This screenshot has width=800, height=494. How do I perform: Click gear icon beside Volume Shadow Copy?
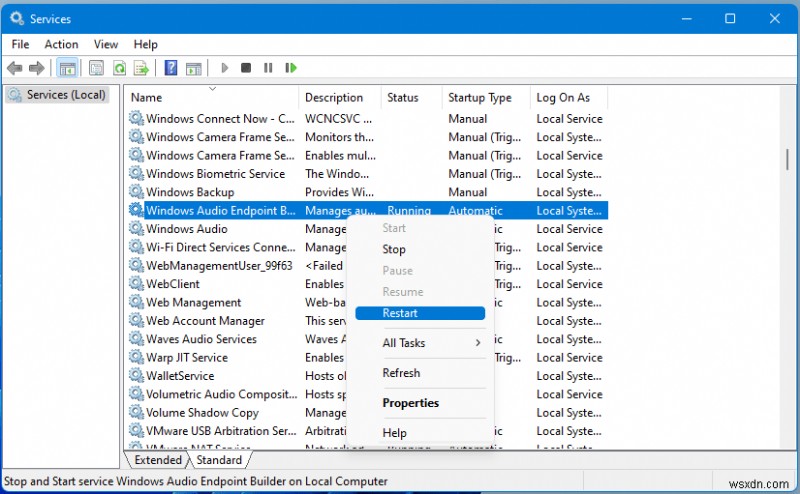point(136,412)
